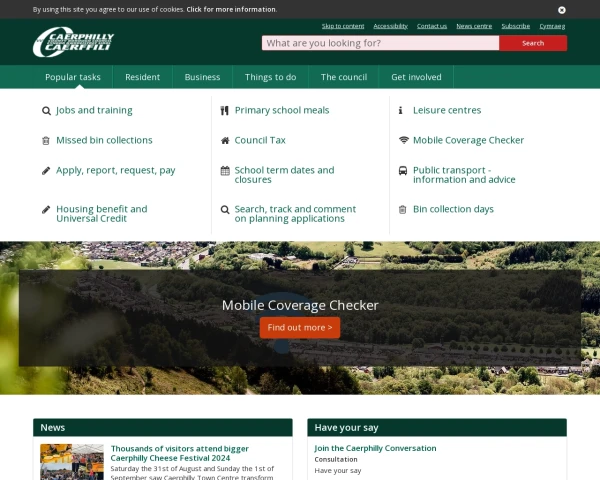Image resolution: width=600 pixels, height=480 pixels.
Task: Click the Caerphilly council logo
Action: (73, 42)
